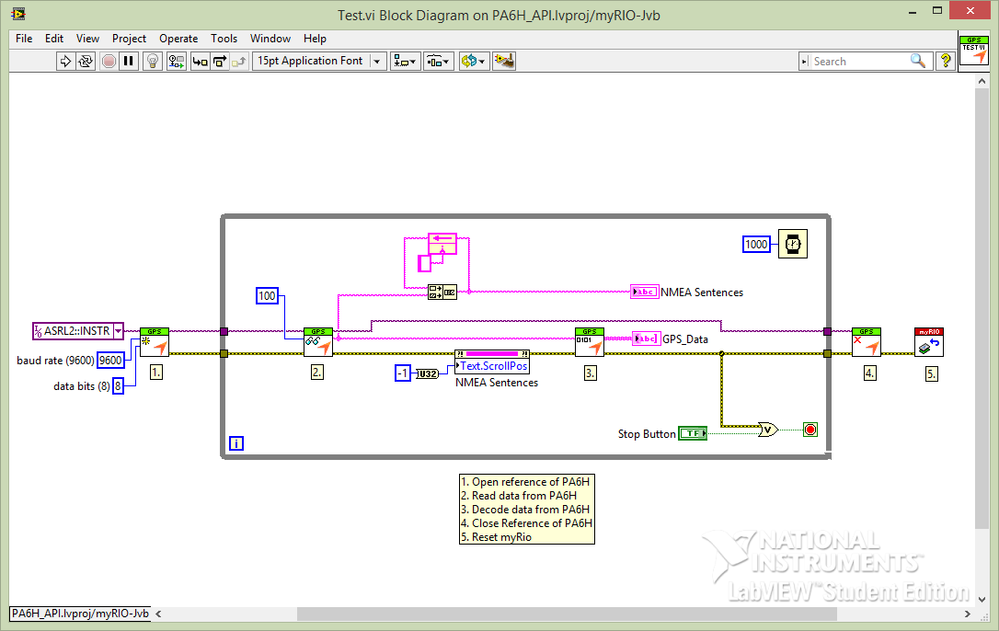Click the vertical scrollbar up arrow
Image resolution: width=999 pixels, height=631 pixels.
click(x=982, y=83)
